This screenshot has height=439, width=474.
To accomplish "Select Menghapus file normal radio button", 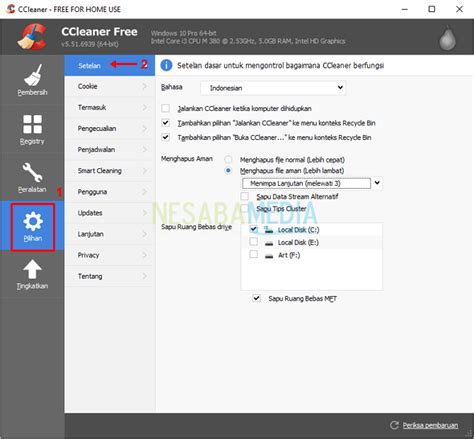I will tap(228, 160).
